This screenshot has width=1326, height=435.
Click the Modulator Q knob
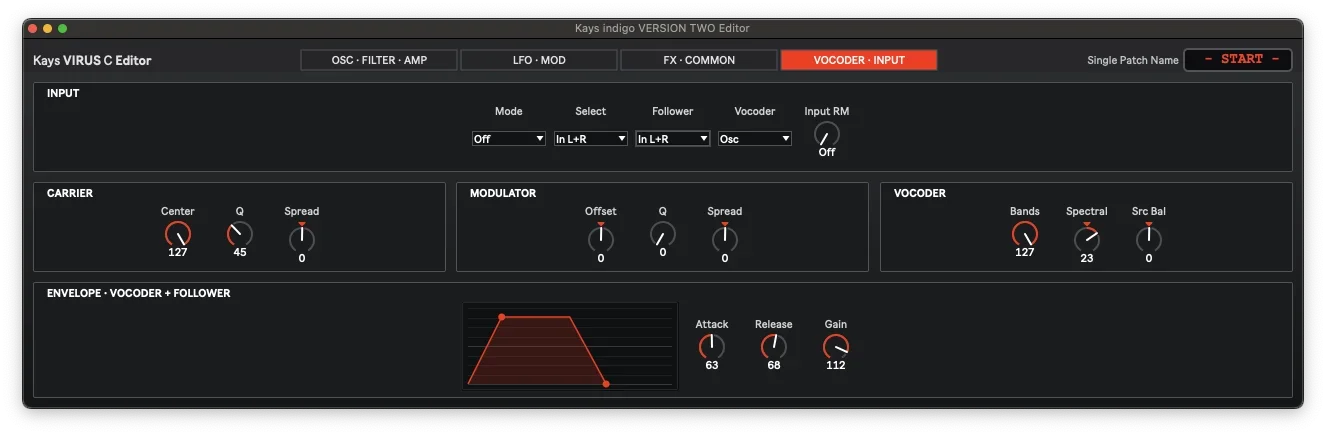pyautogui.click(x=663, y=235)
